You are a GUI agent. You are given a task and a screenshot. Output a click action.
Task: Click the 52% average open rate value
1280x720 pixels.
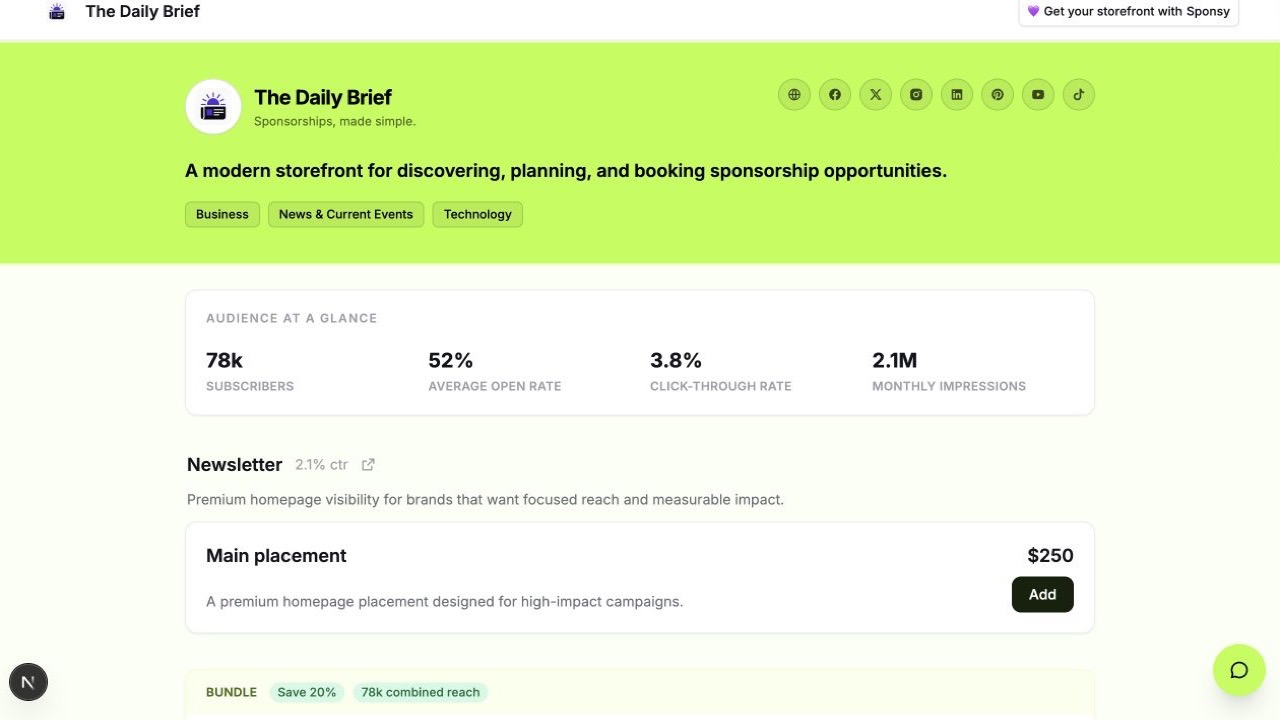coord(451,360)
